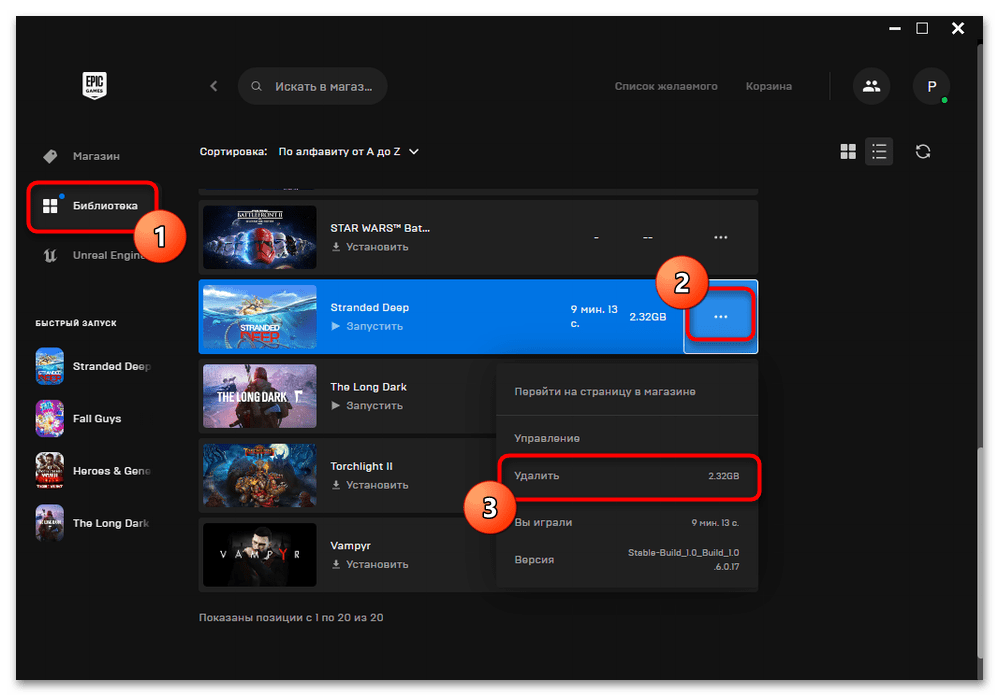This screenshot has height=696, width=999.
Task: Open the three-dot menu for Stranded Deep
Action: pos(720,317)
